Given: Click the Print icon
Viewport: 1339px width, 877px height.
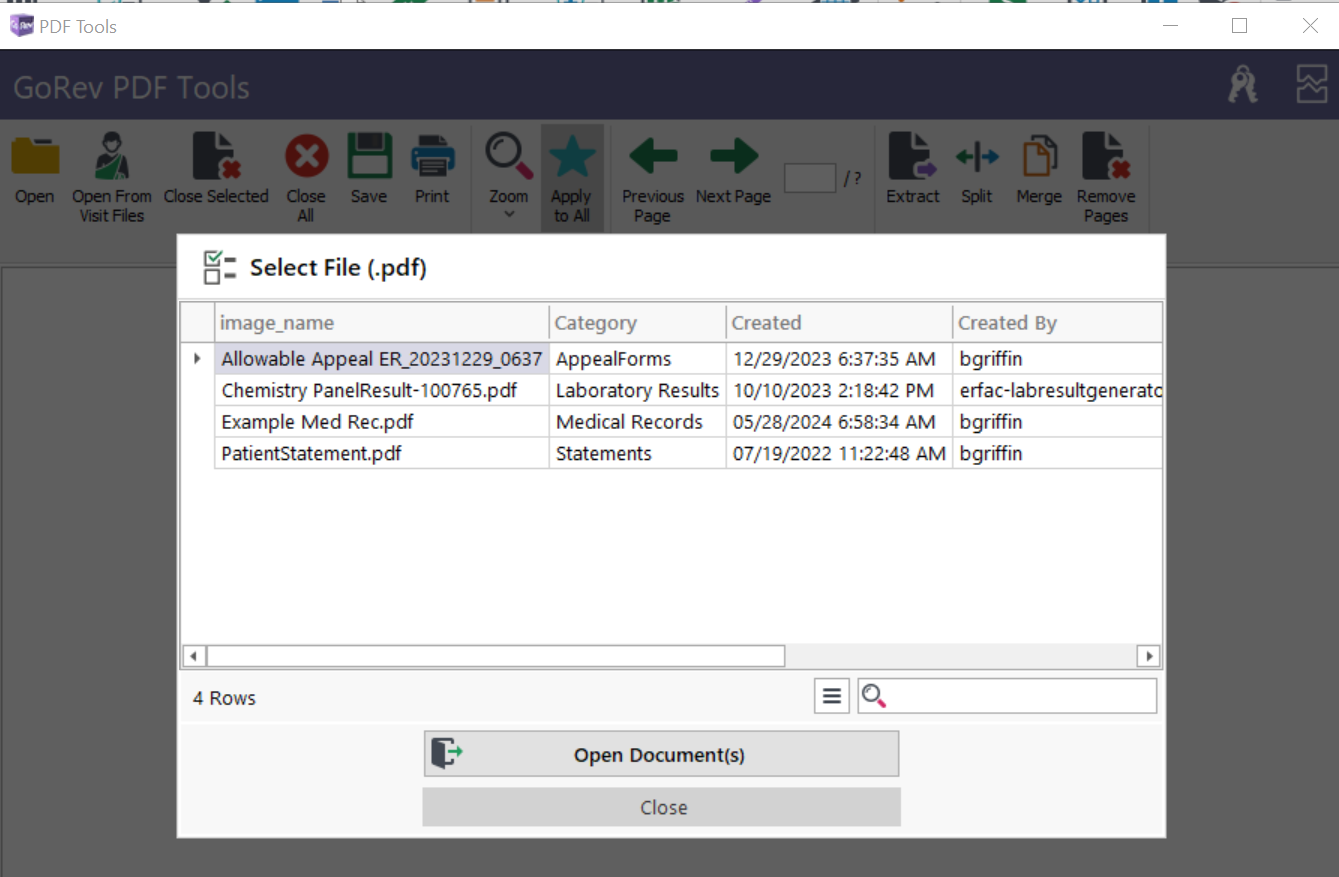Looking at the screenshot, I should (432, 157).
